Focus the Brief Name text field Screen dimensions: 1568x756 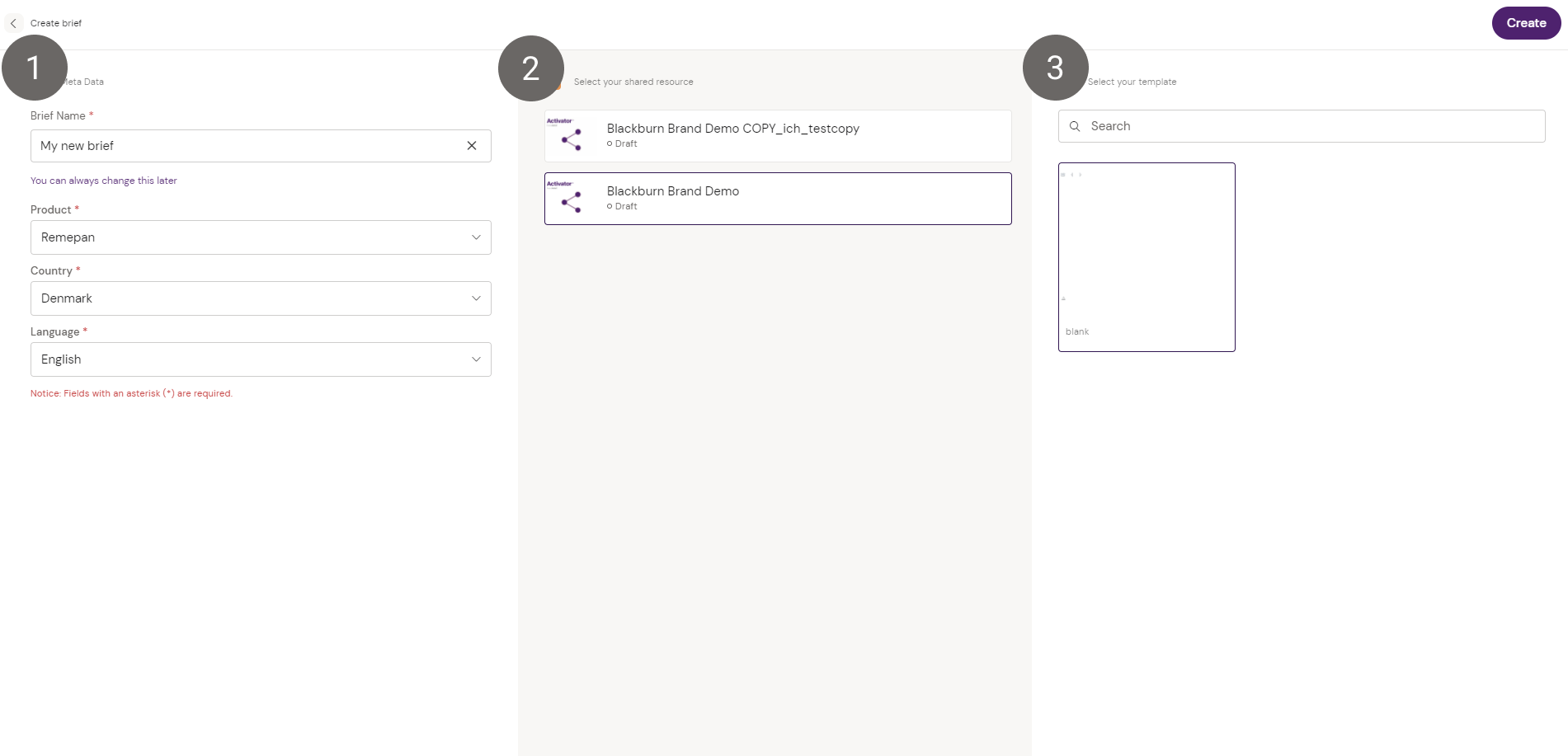pos(247,146)
